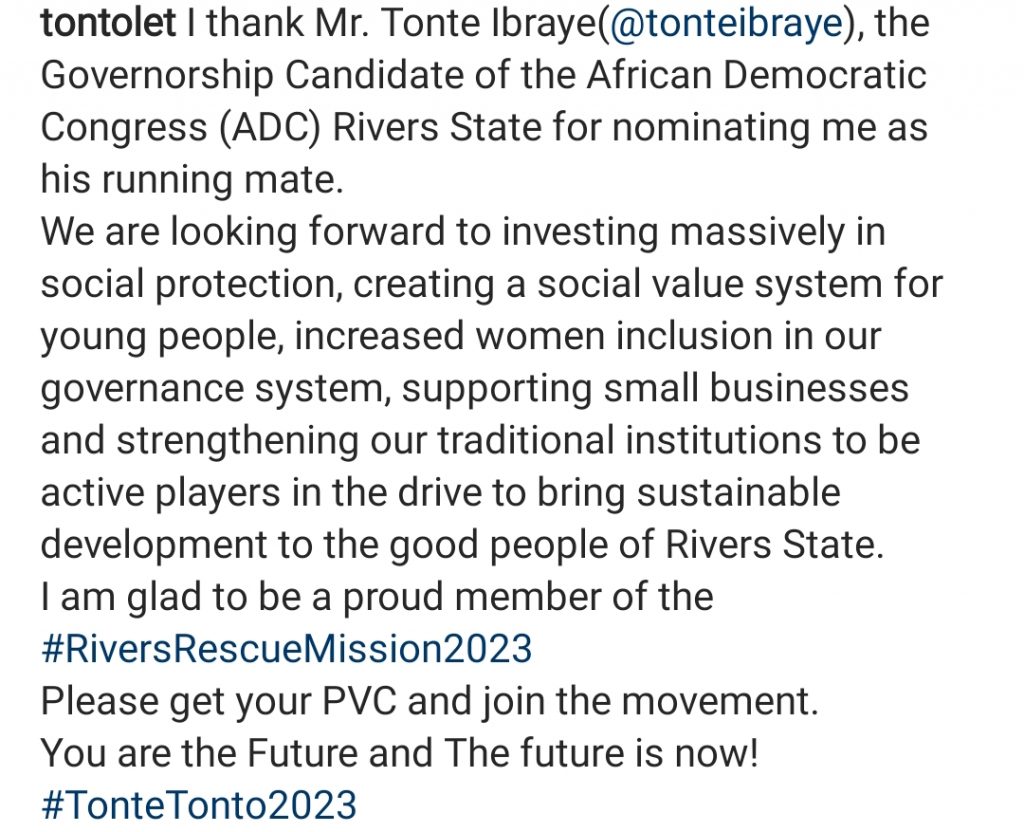This screenshot has height=832, width=1024.
Task: Click the word massively in the caption
Action: pyautogui.click(x=758, y=232)
